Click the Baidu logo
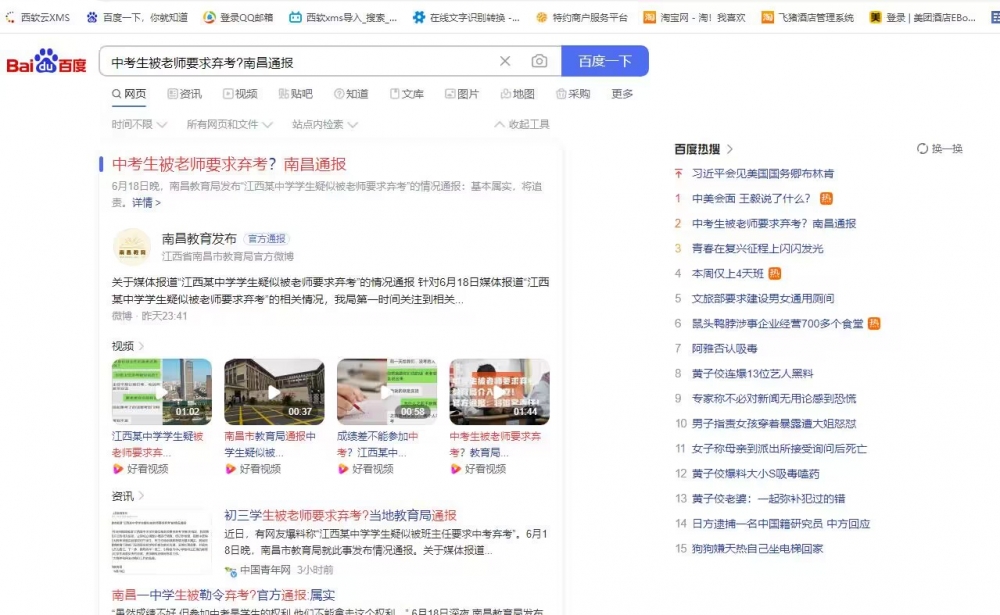This screenshot has height=615, width=1000. (46, 61)
